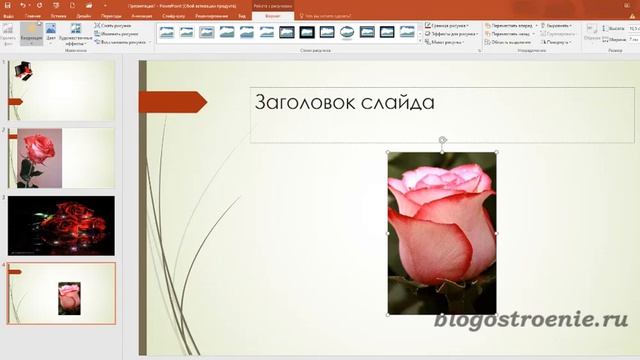640x360 pixels.
Task: Open Граница рисунка (Picture Border) dropdown
Action: click(447, 25)
